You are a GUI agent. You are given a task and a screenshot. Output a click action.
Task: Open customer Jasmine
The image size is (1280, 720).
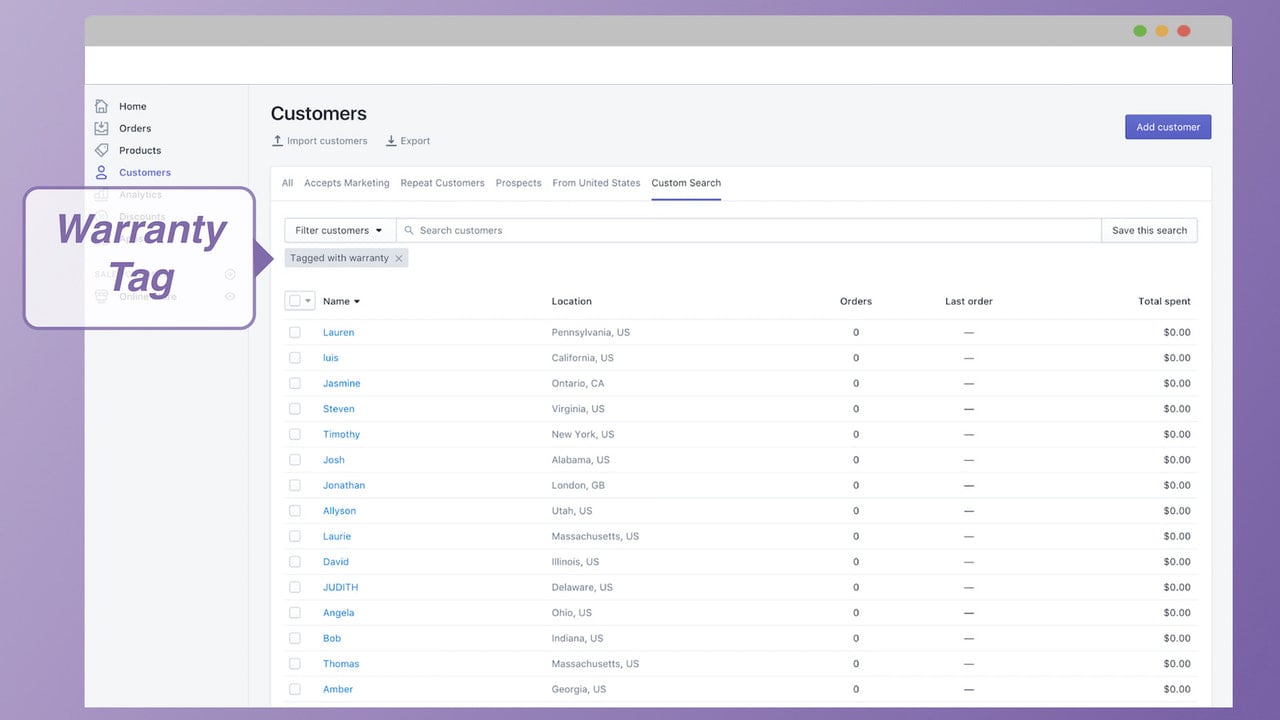(x=342, y=383)
